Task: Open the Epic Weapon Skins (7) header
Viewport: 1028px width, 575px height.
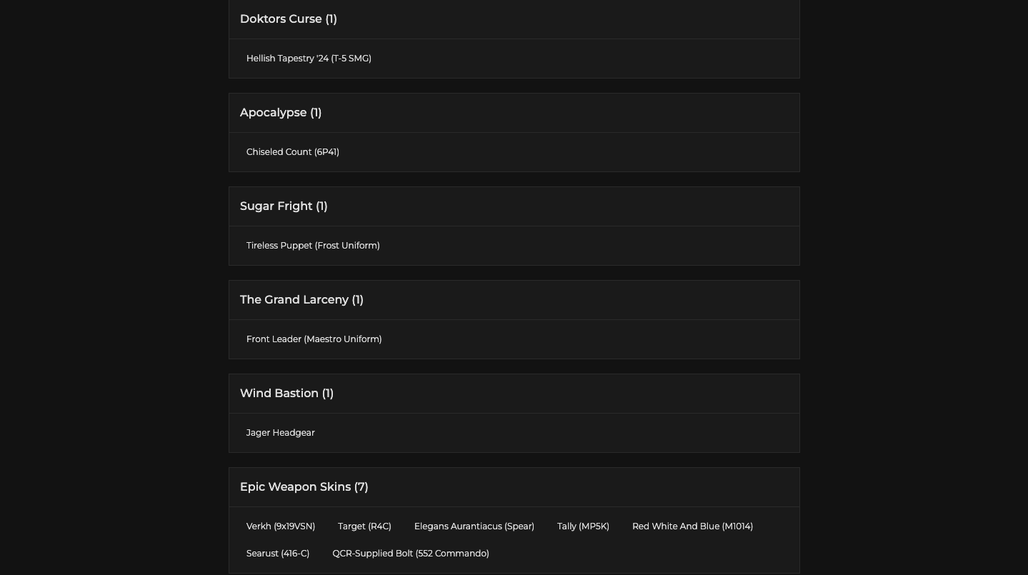Action: tap(514, 487)
